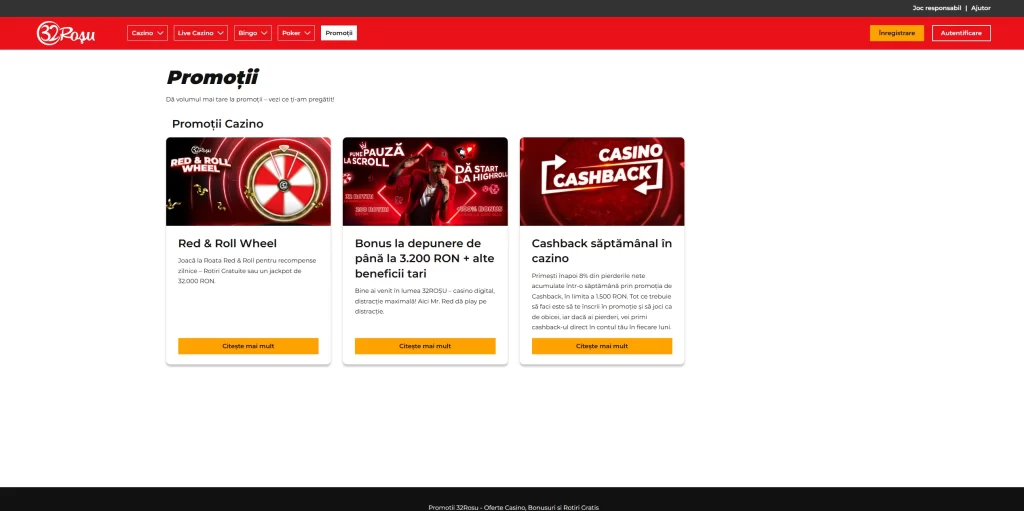
Task: Click the Promoții Cazino section heading
Action: tap(217, 124)
